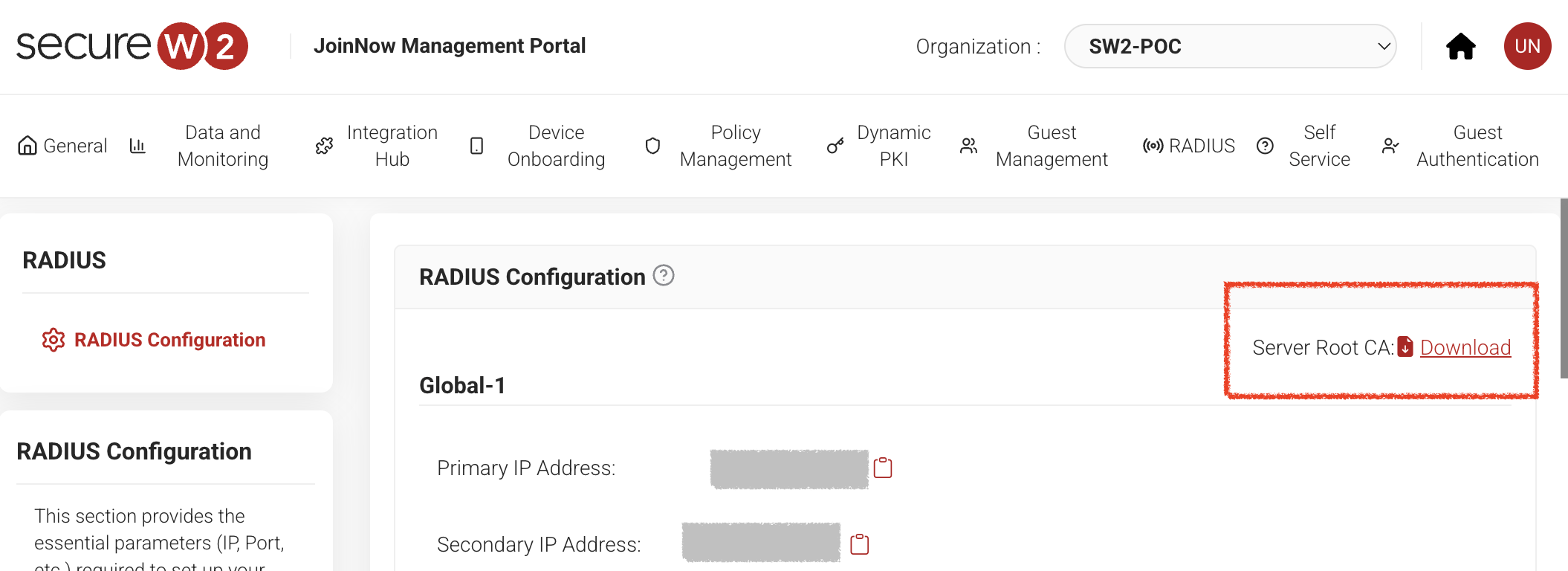Click the redacted Secondary IP value
This screenshot has height=571, width=1568.
coord(761,542)
